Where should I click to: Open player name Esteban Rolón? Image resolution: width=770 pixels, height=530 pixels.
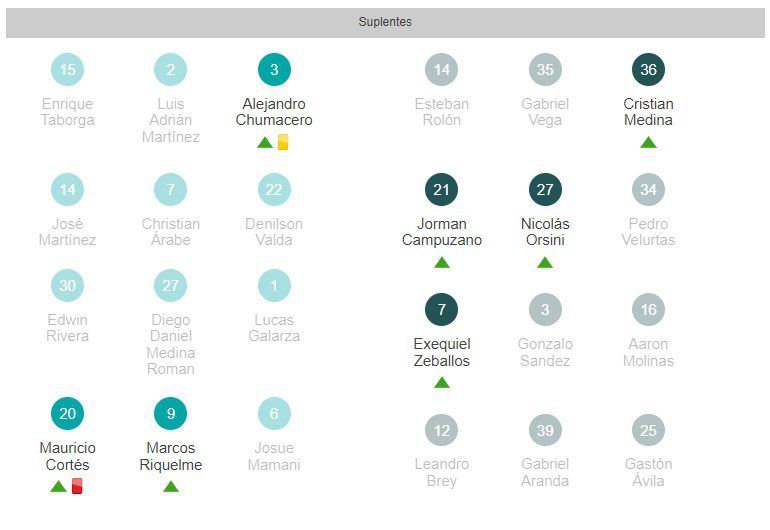[441, 112]
